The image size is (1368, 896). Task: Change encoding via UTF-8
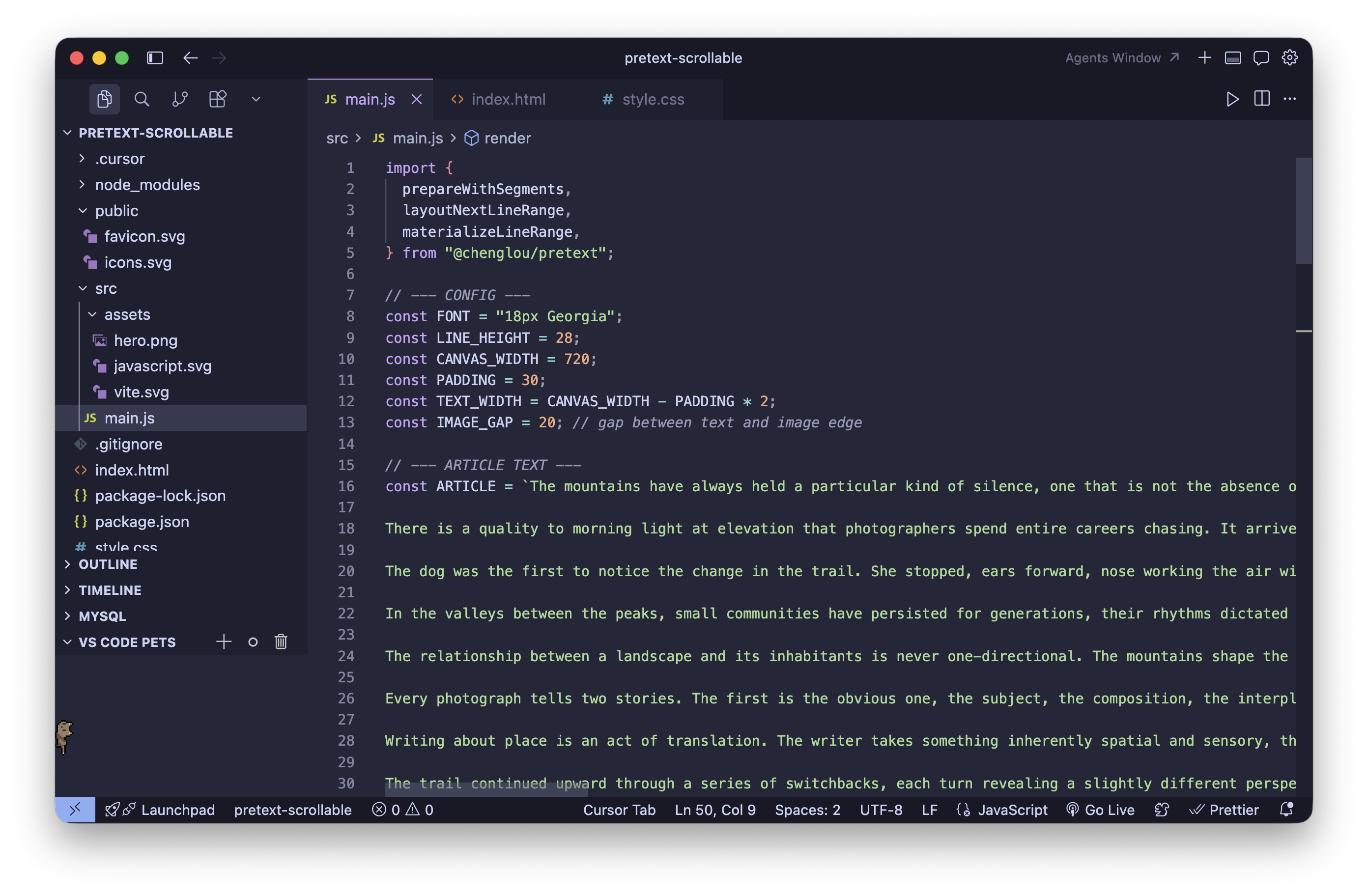tap(881, 810)
